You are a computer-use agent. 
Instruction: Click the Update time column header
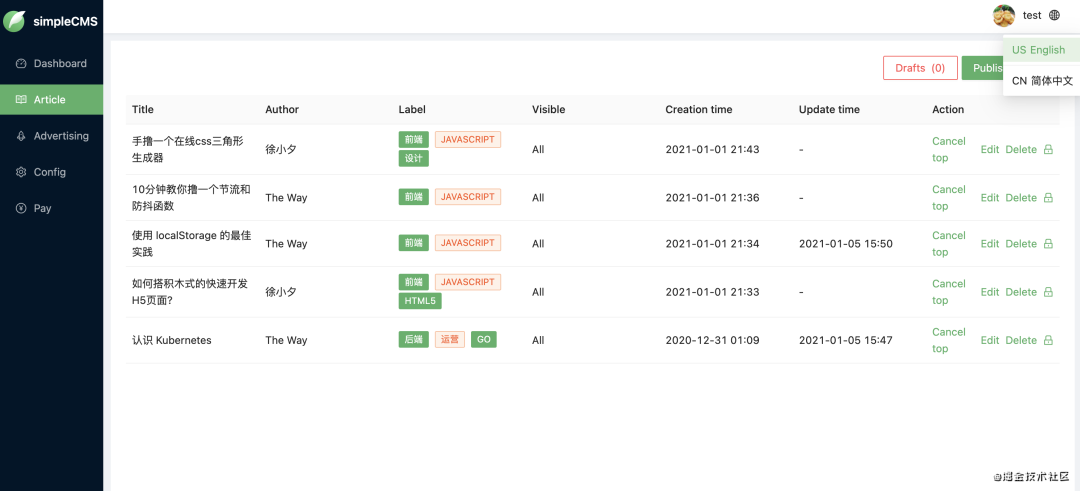tap(829, 109)
